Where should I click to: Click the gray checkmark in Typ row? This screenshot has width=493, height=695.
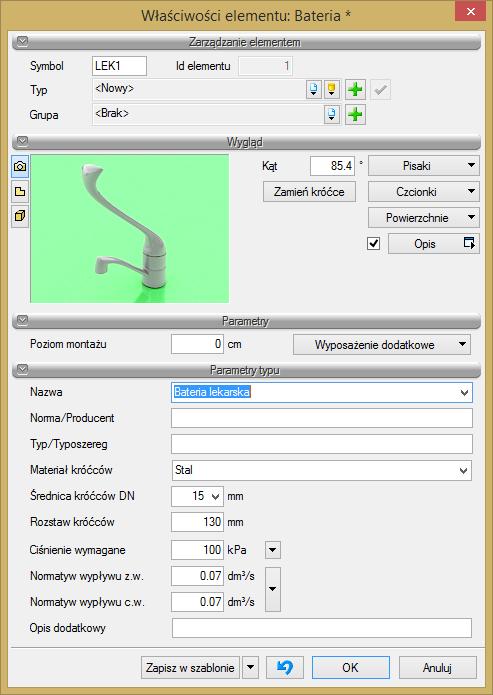point(380,90)
